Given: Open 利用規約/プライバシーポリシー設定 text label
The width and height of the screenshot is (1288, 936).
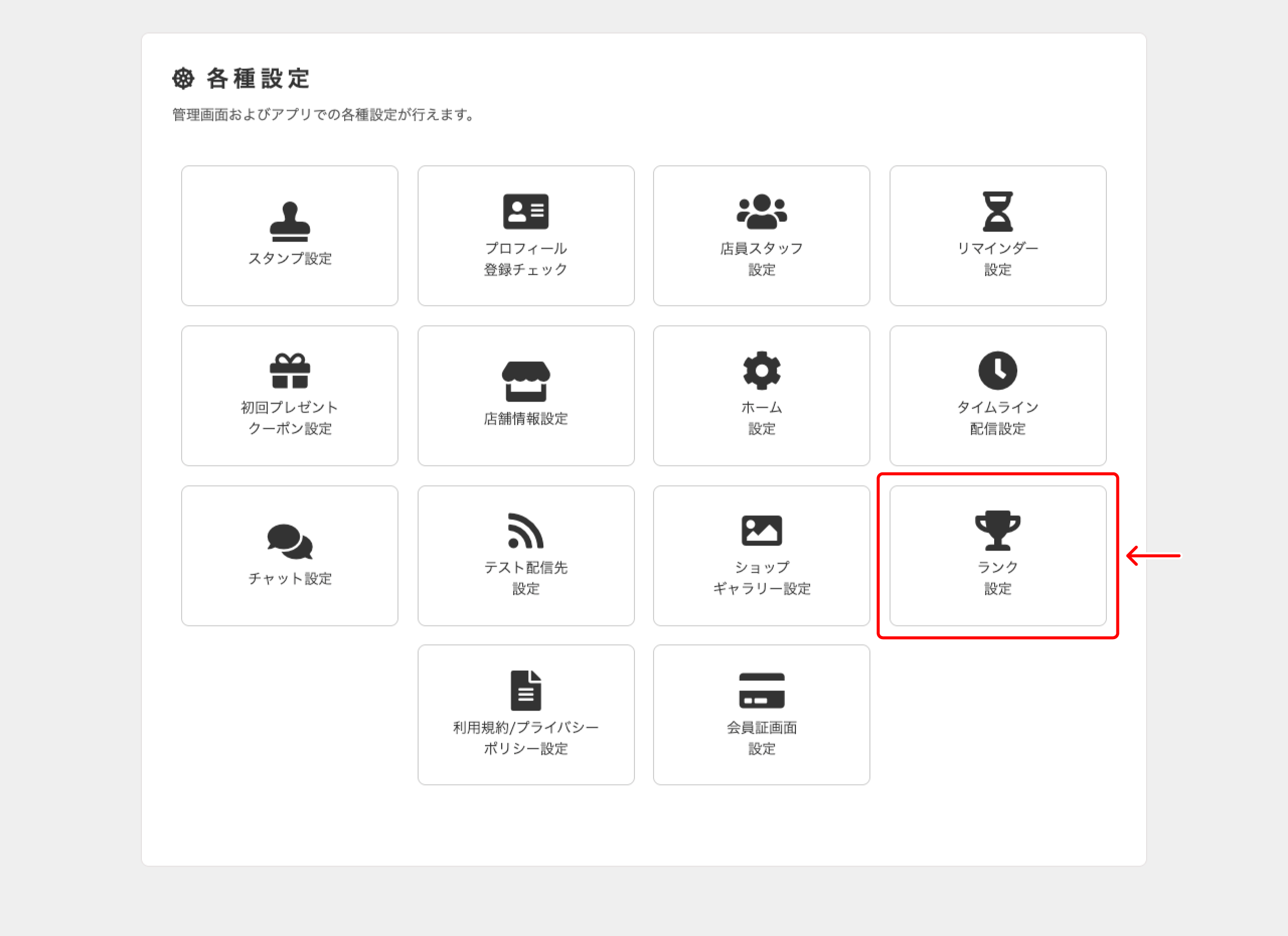Looking at the screenshot, I should (x=526, y=738).
